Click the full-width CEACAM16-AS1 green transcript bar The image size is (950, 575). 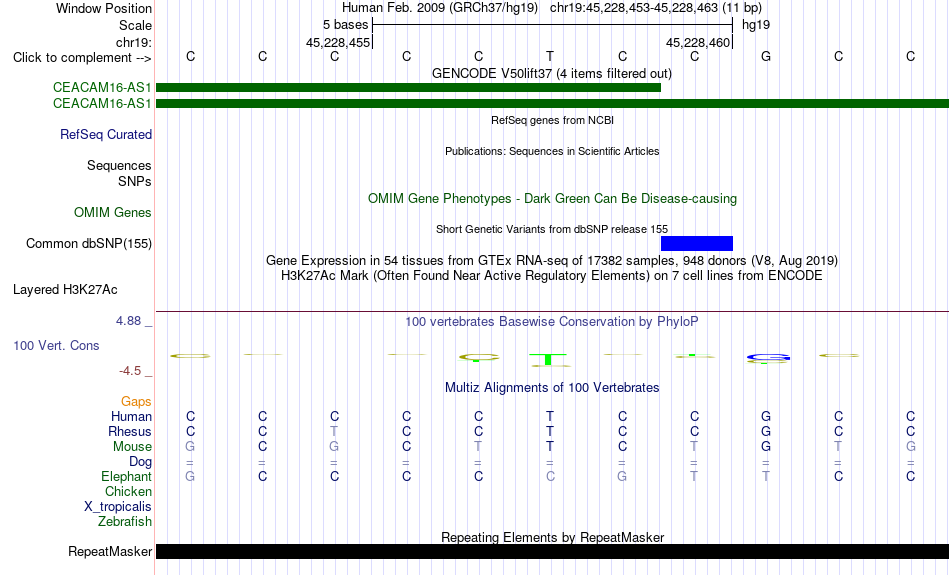[x=553, y=104]
